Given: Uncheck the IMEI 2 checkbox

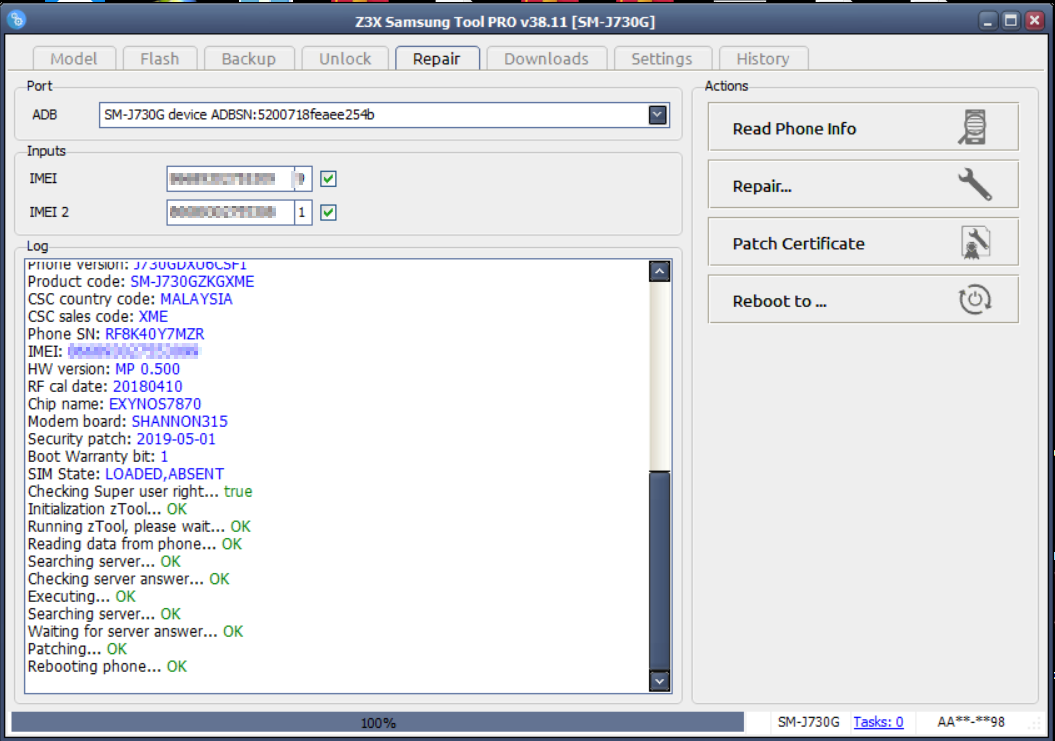Looking at the screenshot, I should point(328,213).
